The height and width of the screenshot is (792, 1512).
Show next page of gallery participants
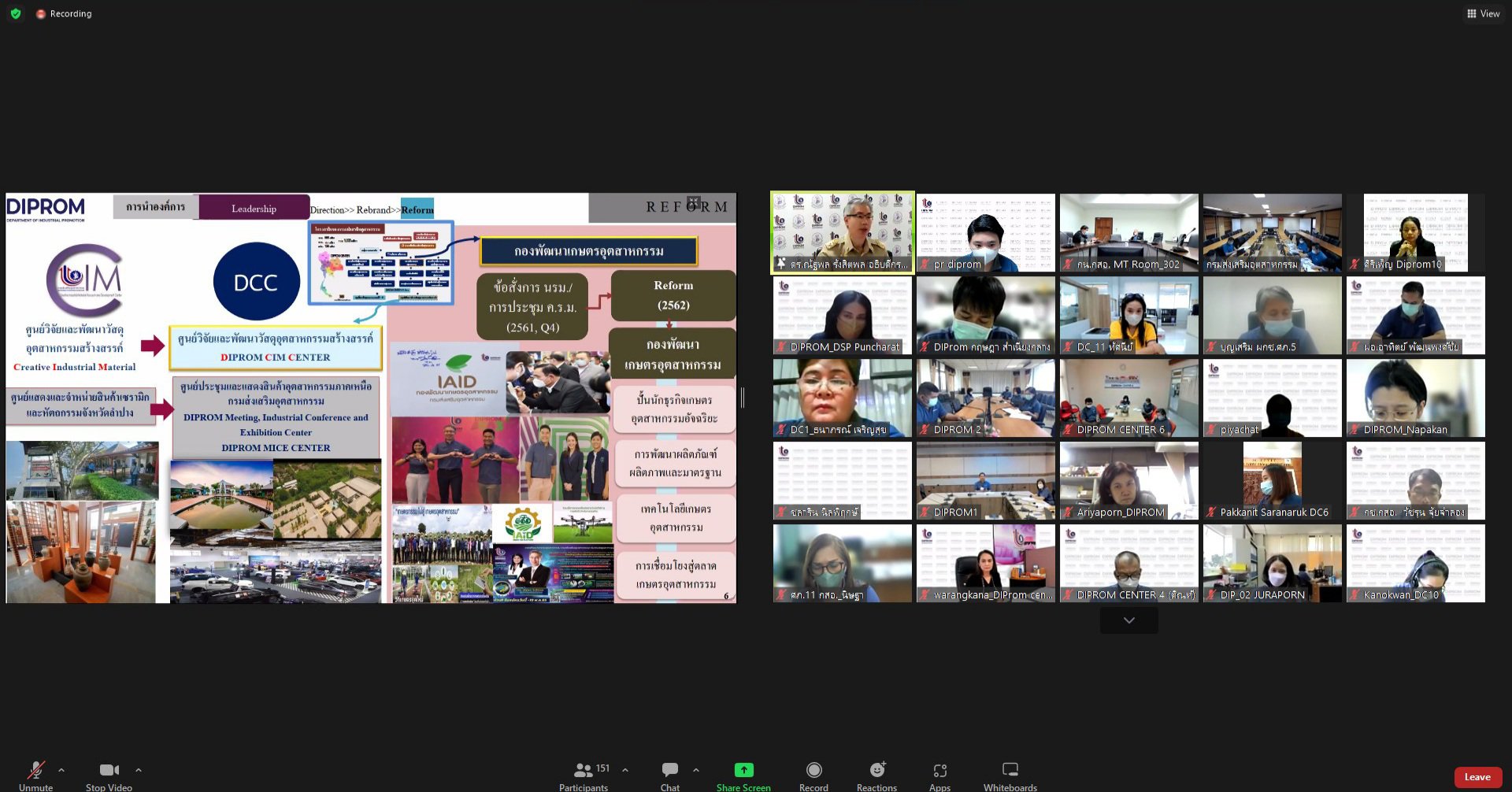1129,620
